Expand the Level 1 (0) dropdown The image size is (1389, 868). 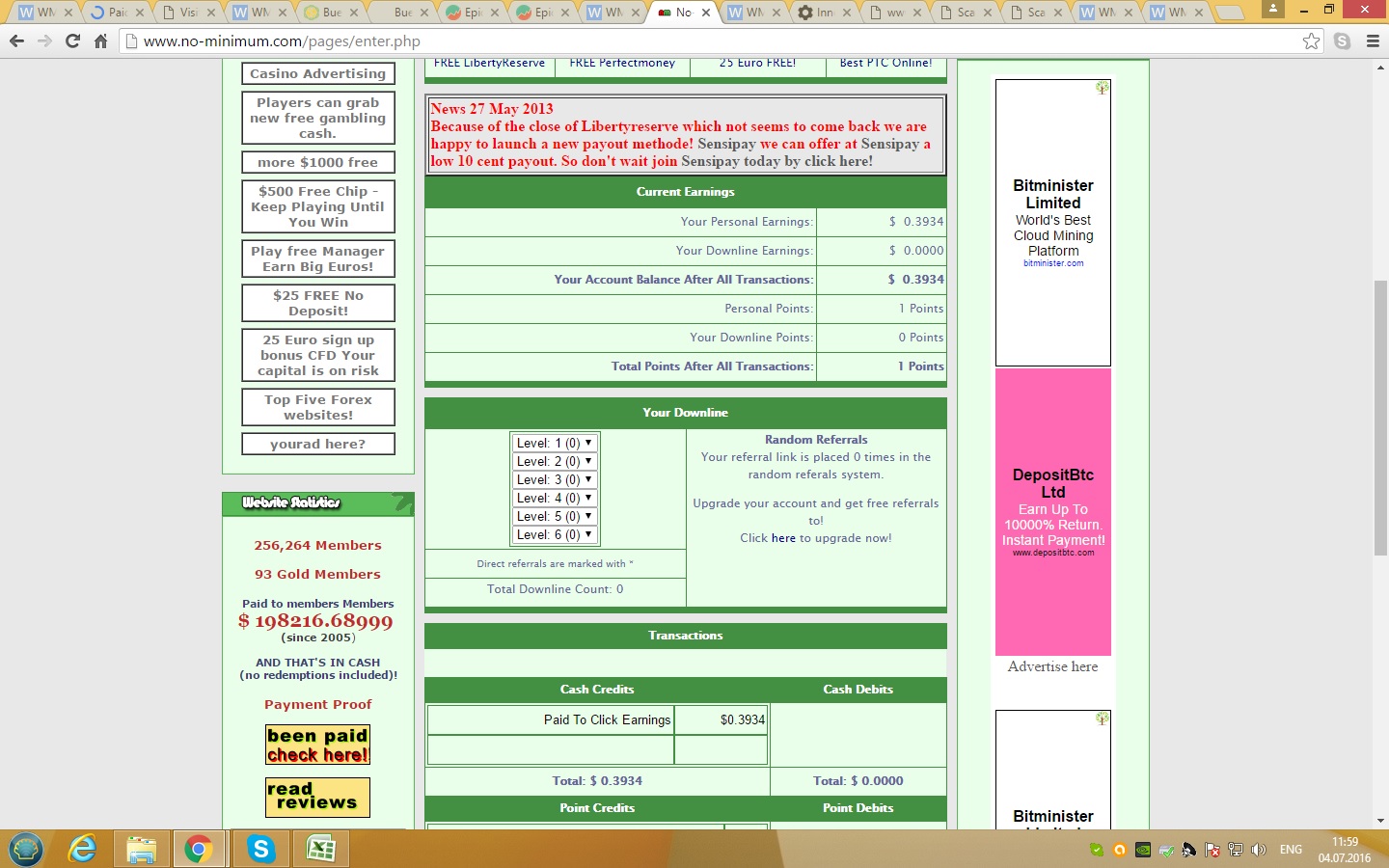tap(555, 443)
